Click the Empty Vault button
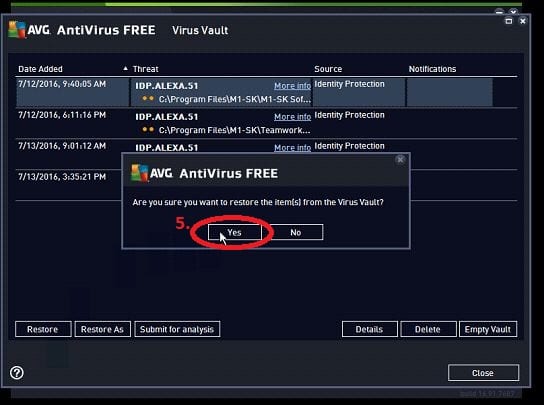The height and width of the screenshot is (405, 544). point(488,329)
